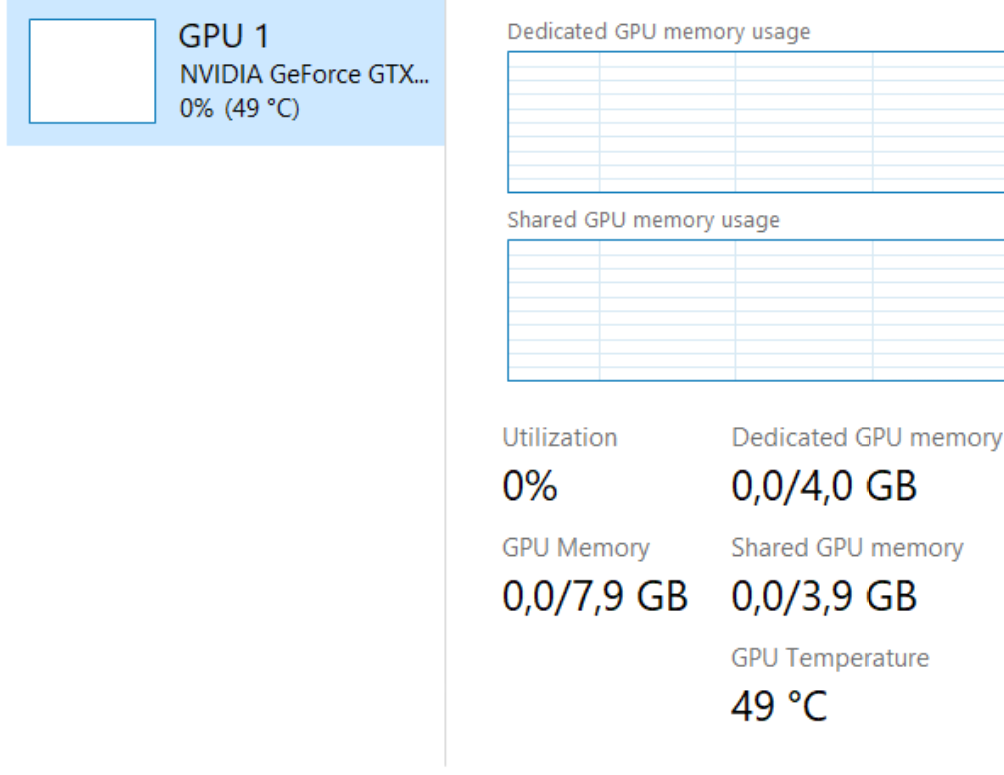Viewport: 1004px width, 775px height.
Task: Click the GPU Memory label
Action: (575, 547)
